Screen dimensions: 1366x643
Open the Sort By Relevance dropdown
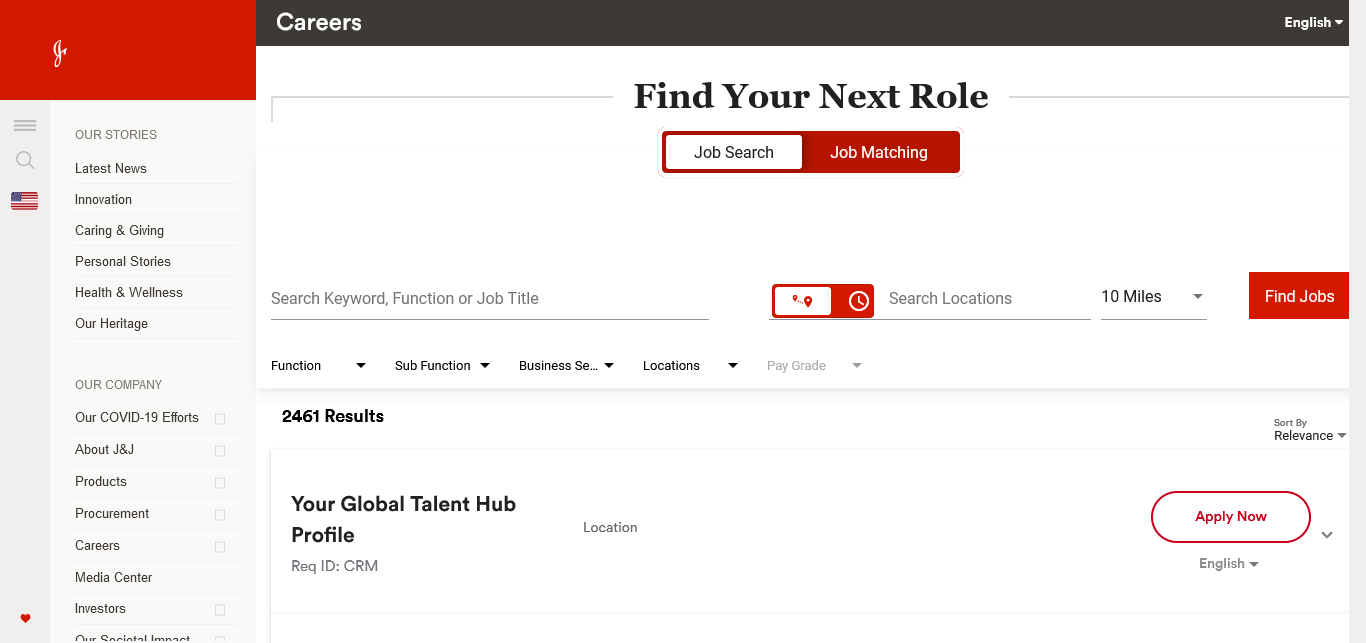(x=1309, y=435)
